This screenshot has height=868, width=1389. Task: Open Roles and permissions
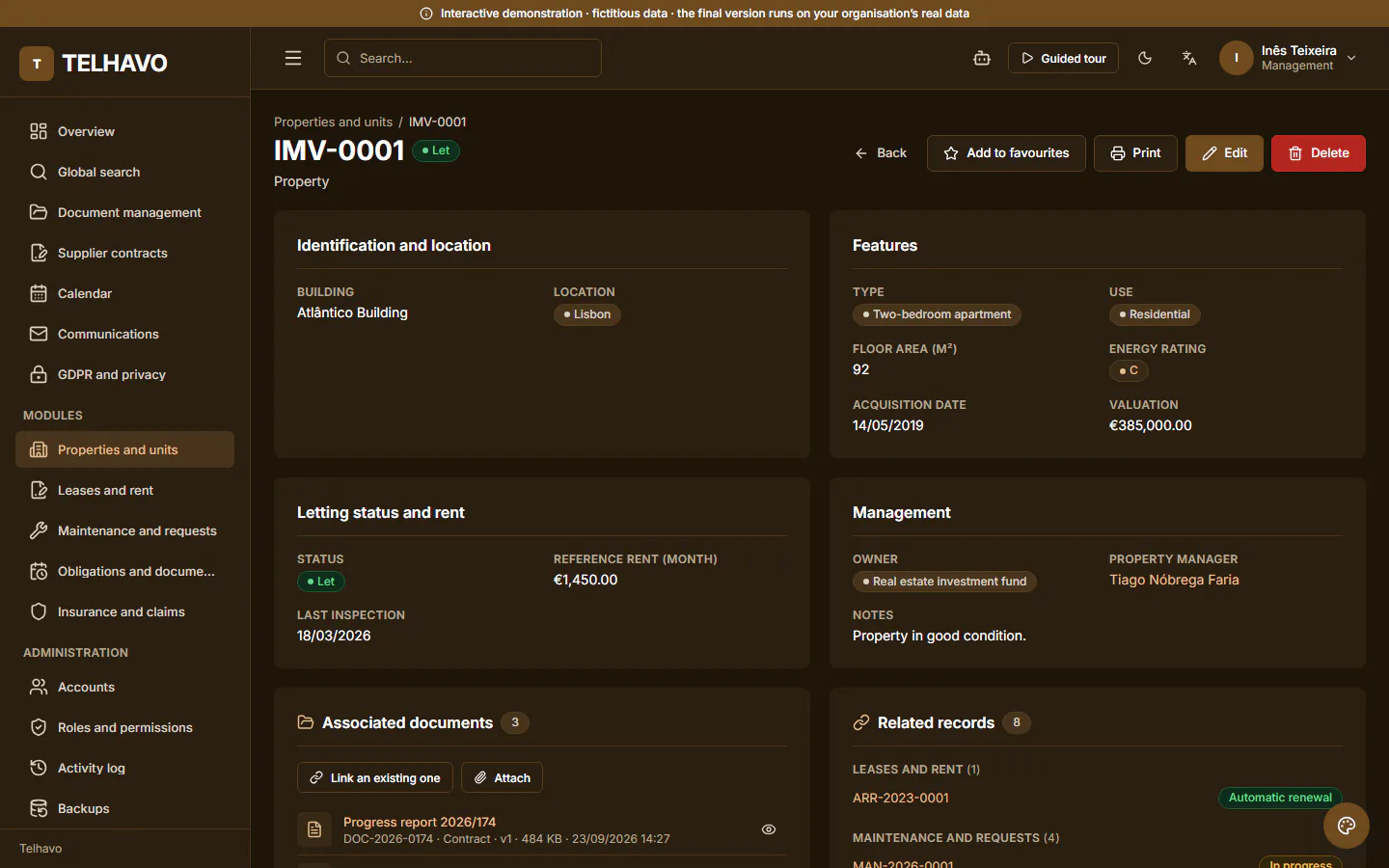click(125, 727)
